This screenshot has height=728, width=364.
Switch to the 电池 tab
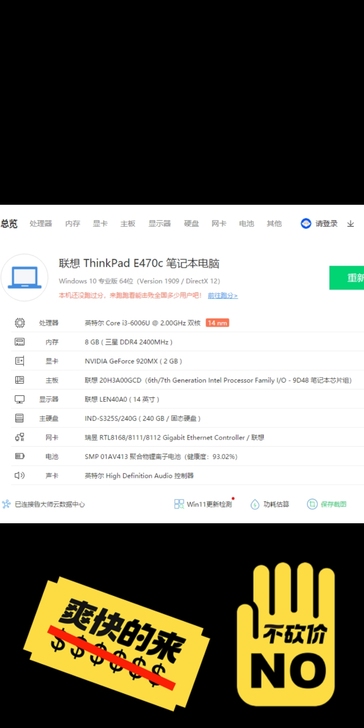click(247, 224)
